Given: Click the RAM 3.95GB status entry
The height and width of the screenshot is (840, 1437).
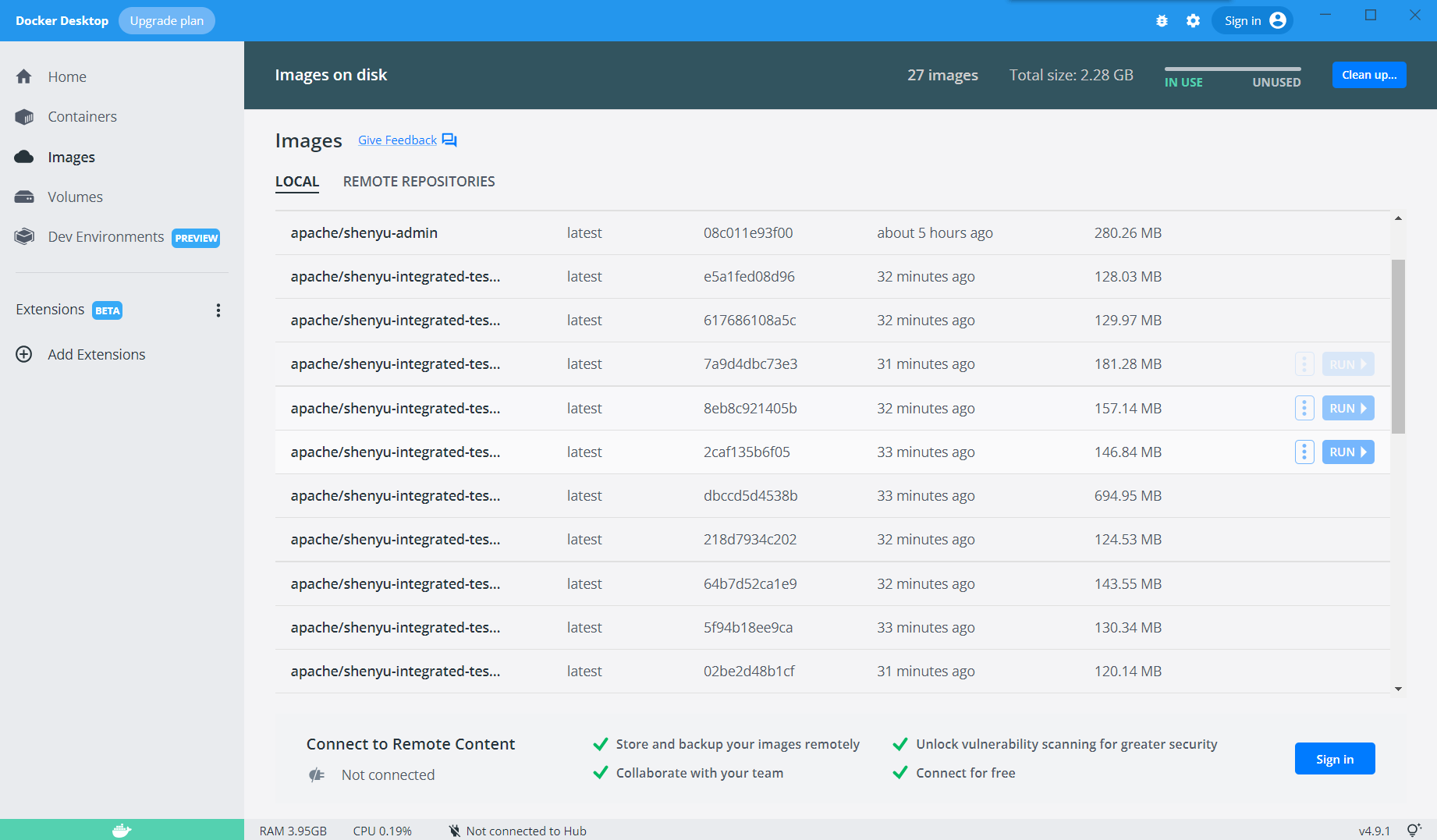Looking at the screenshot, I should pos(293,831).
